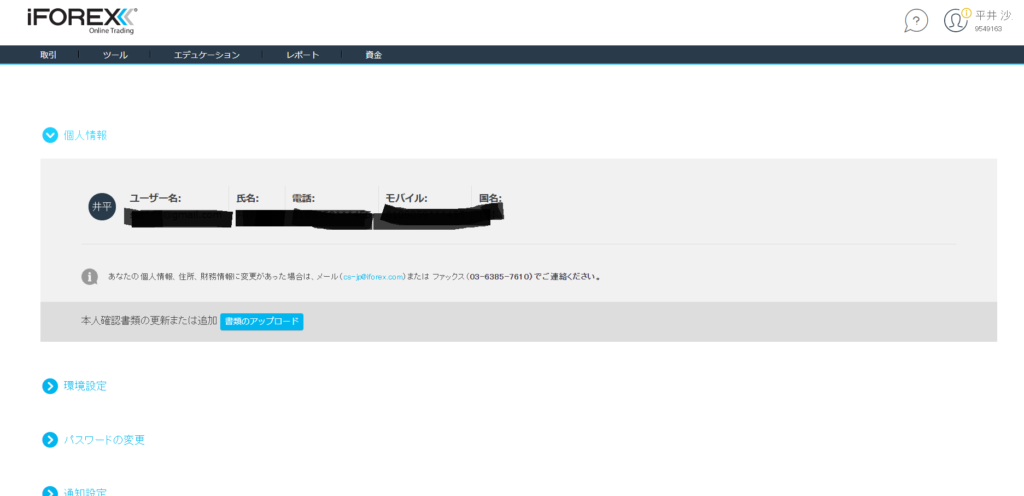Viewport: 1024px width, 496px height.
Task: Expand the パスワードの変更 section
Action: [50, 440]
